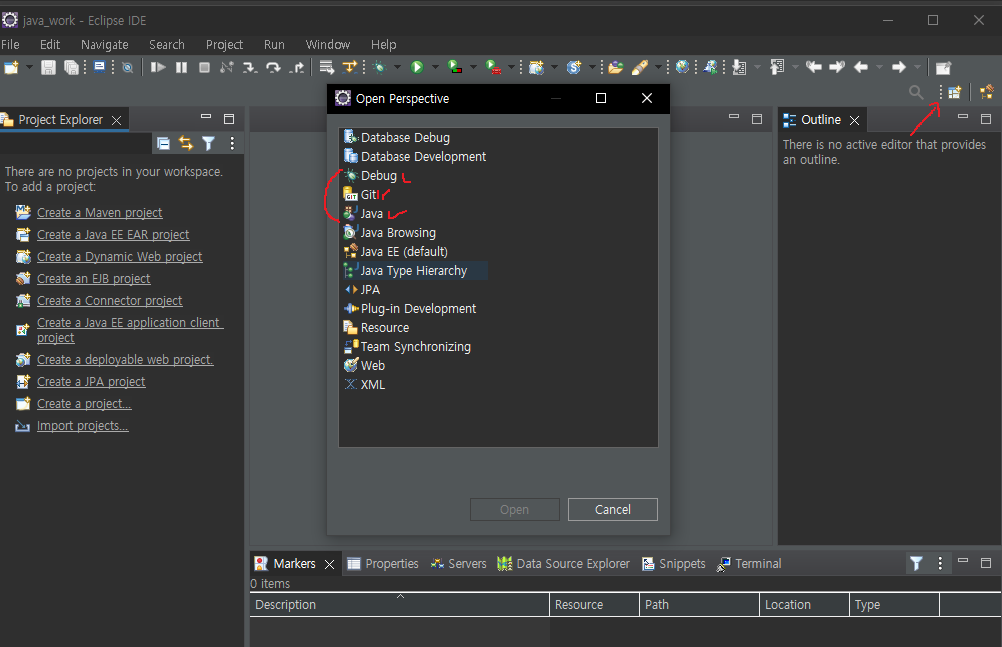This screenshot has width=1002, height=647.
Task: Switch to the Terminal tab
Action: coord(749,563)
